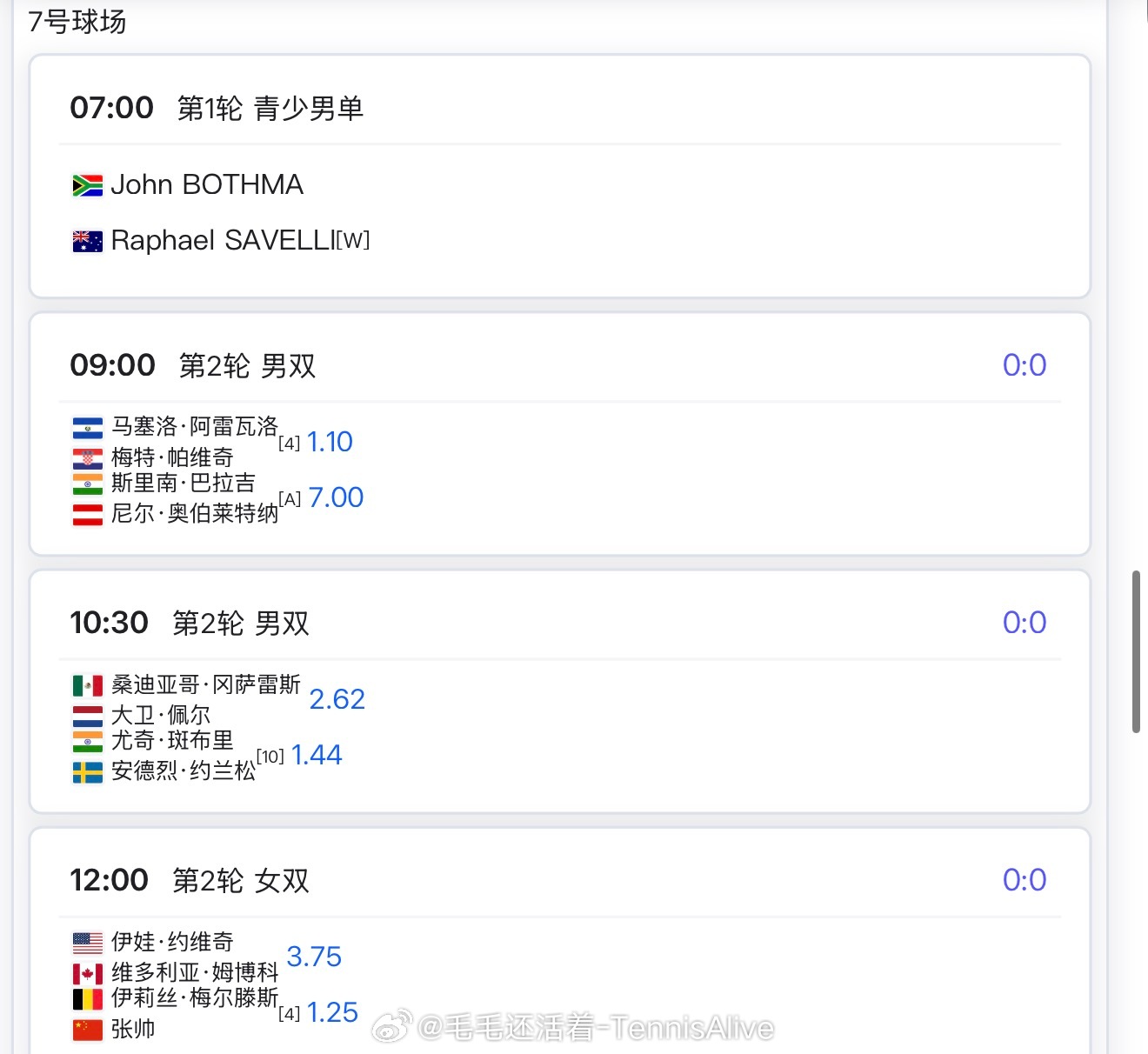Click the vertical scrollbar thumb
This screenshot has width=1148, height=1054.
[x=1136, y=651]
